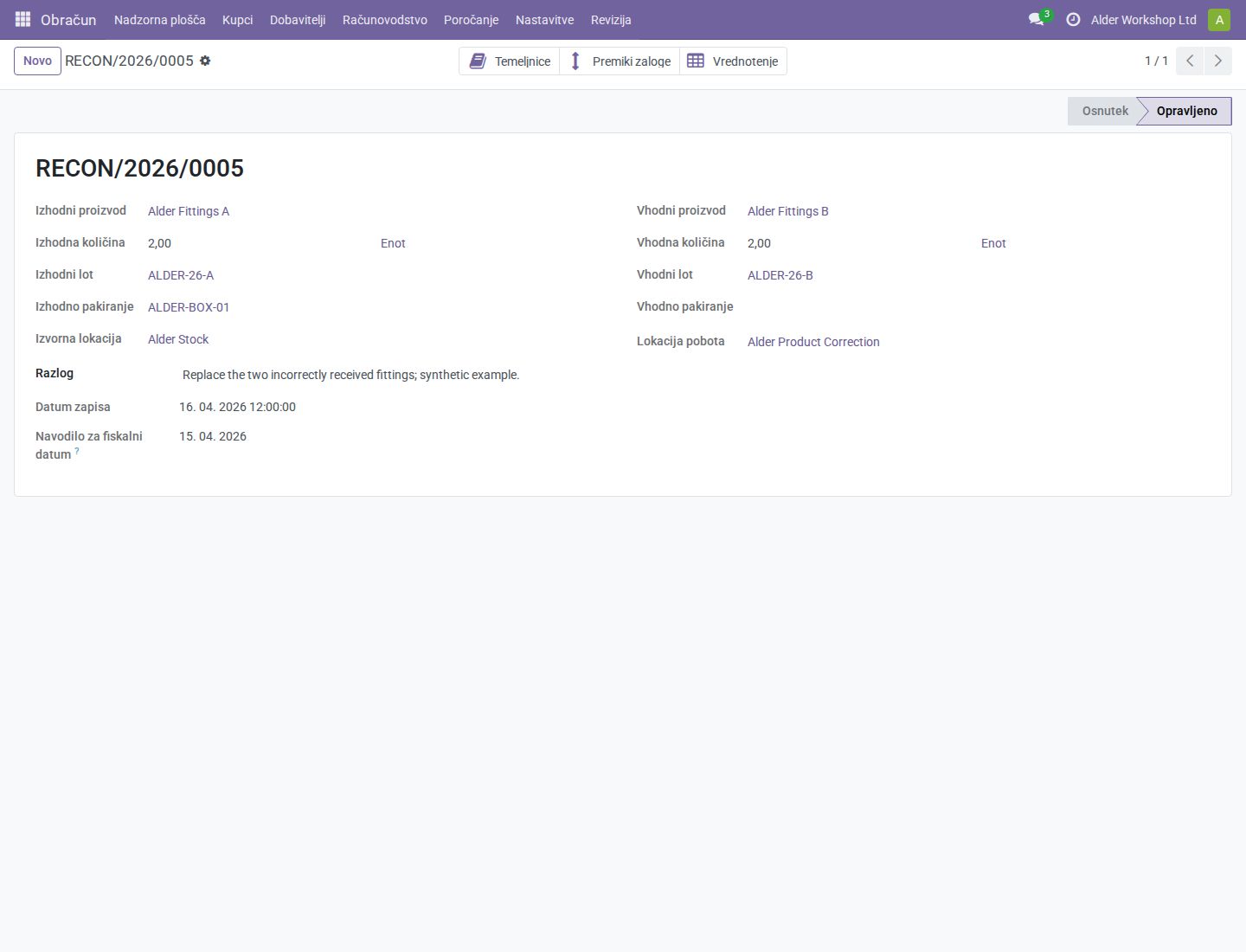
Task: Click Izhodna količina value 2,00
Action: pos(159,243)
